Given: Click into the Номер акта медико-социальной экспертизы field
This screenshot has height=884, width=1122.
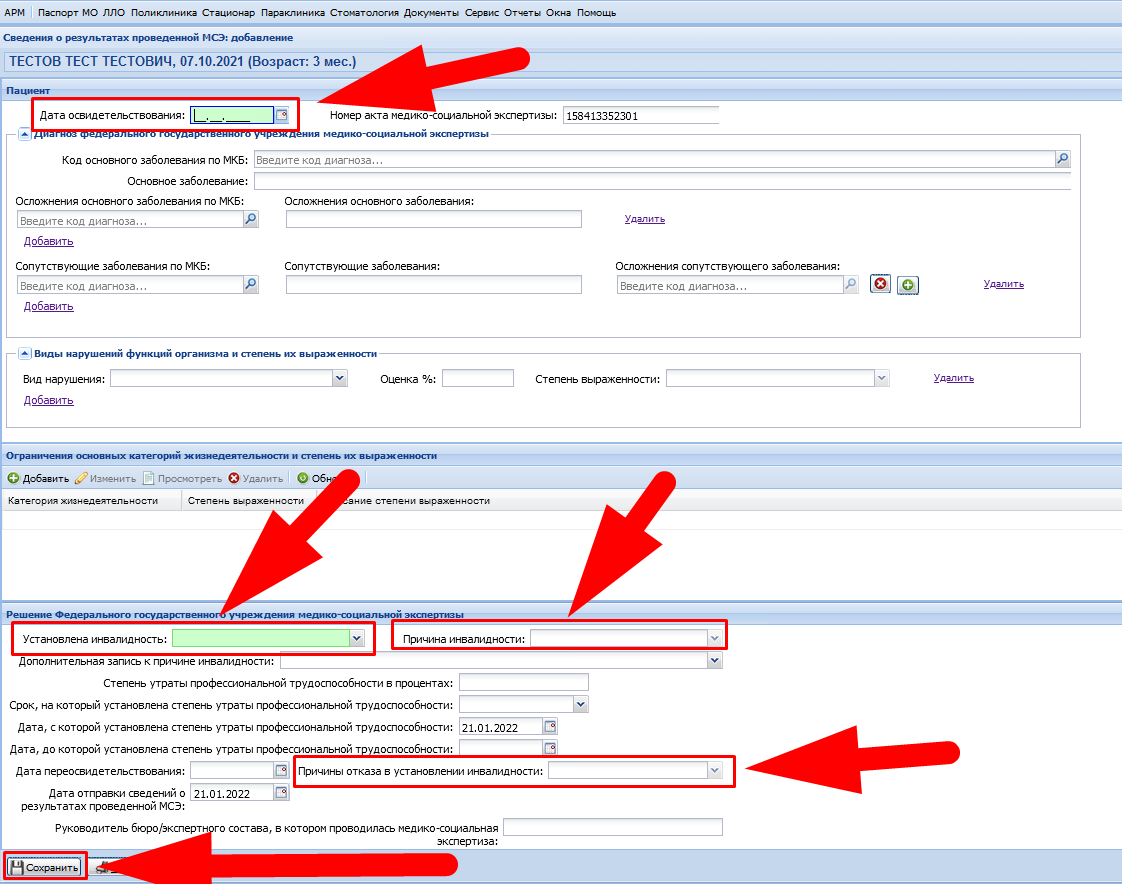Looking at the screenshot, I should (x=640, y=116).
